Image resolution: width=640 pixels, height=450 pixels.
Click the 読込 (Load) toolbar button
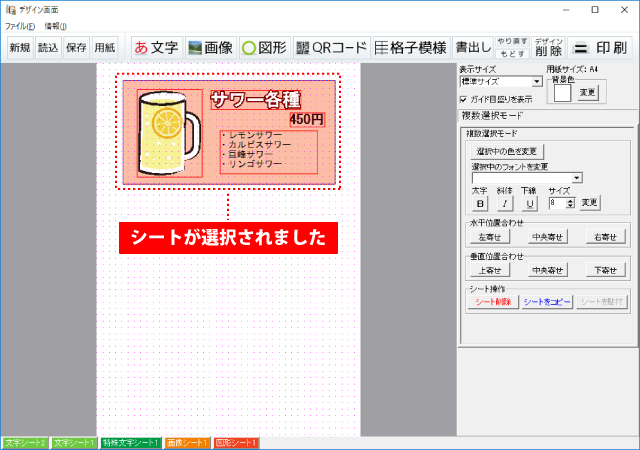(48, 48)
